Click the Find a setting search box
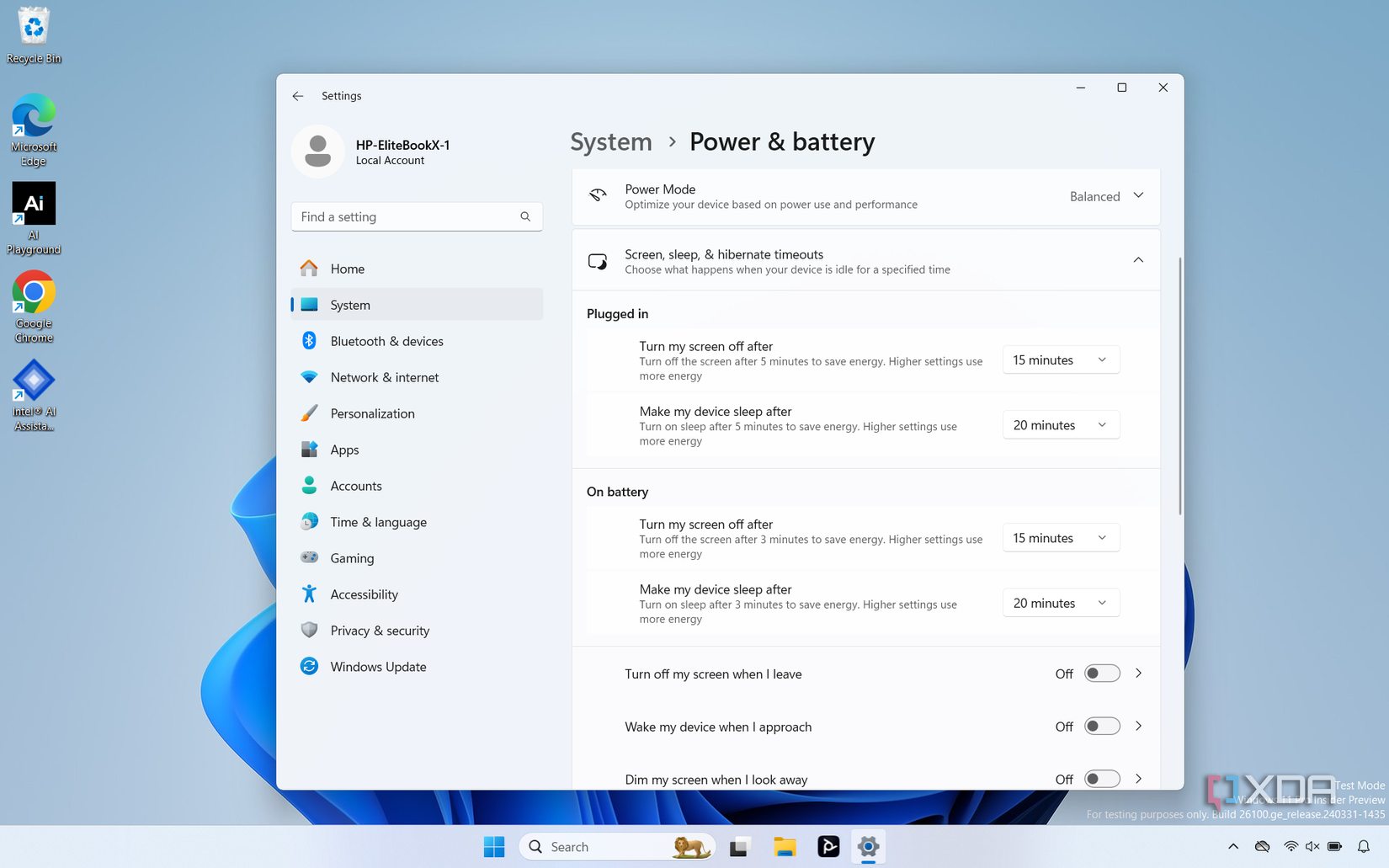 407,216
